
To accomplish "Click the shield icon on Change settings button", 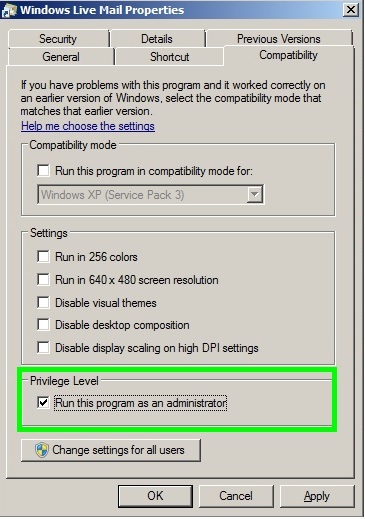I will point(42,450).
